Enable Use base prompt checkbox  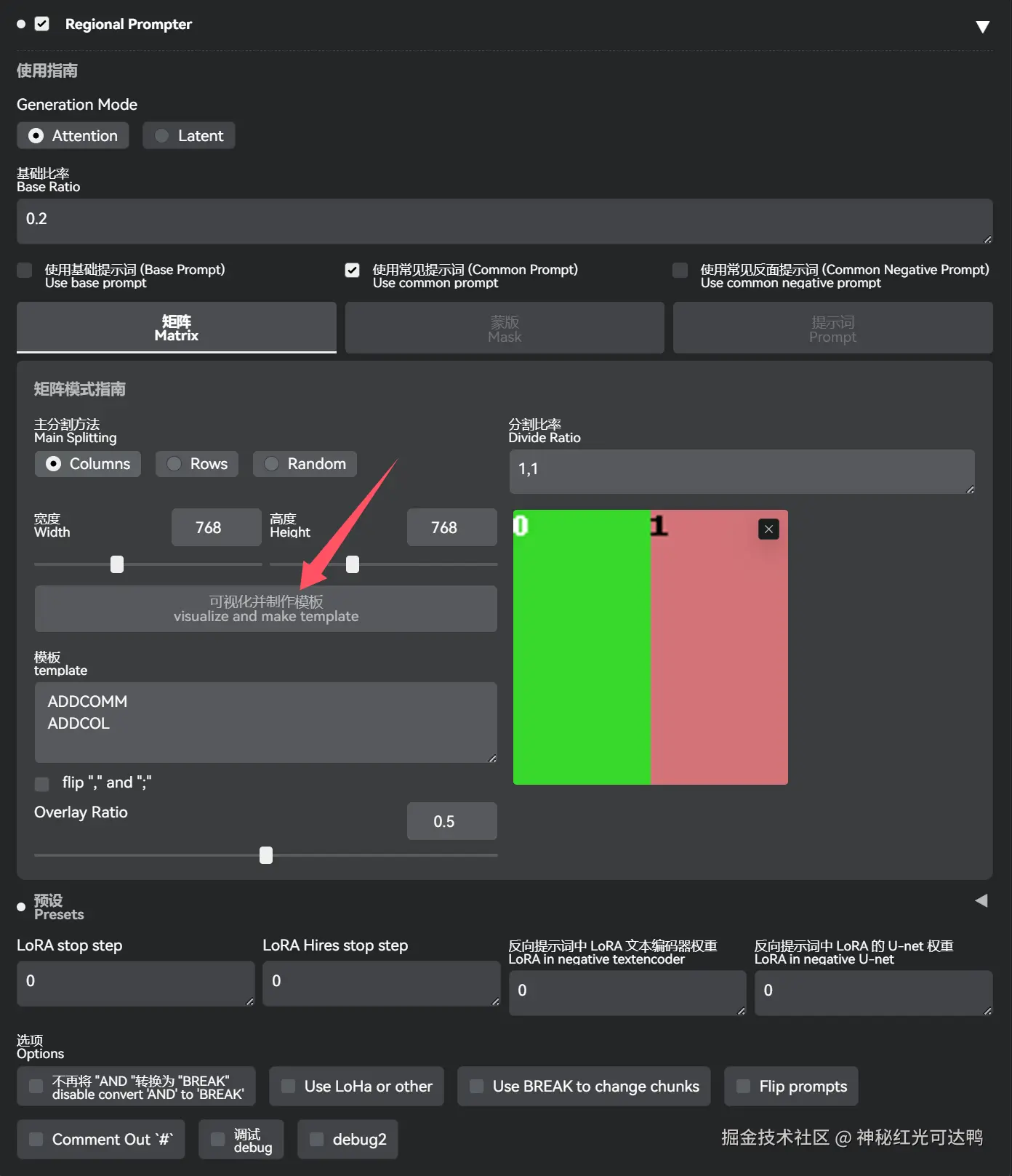point(25,271)
